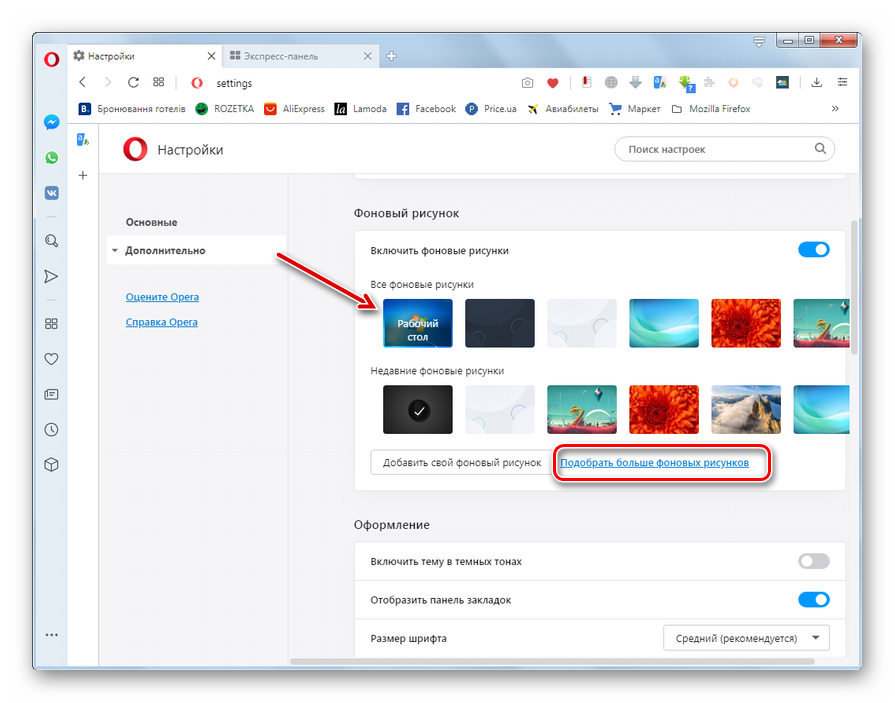895x703 pixels.
Task: Reload the page with the refresh button
Action: [133, 83]
